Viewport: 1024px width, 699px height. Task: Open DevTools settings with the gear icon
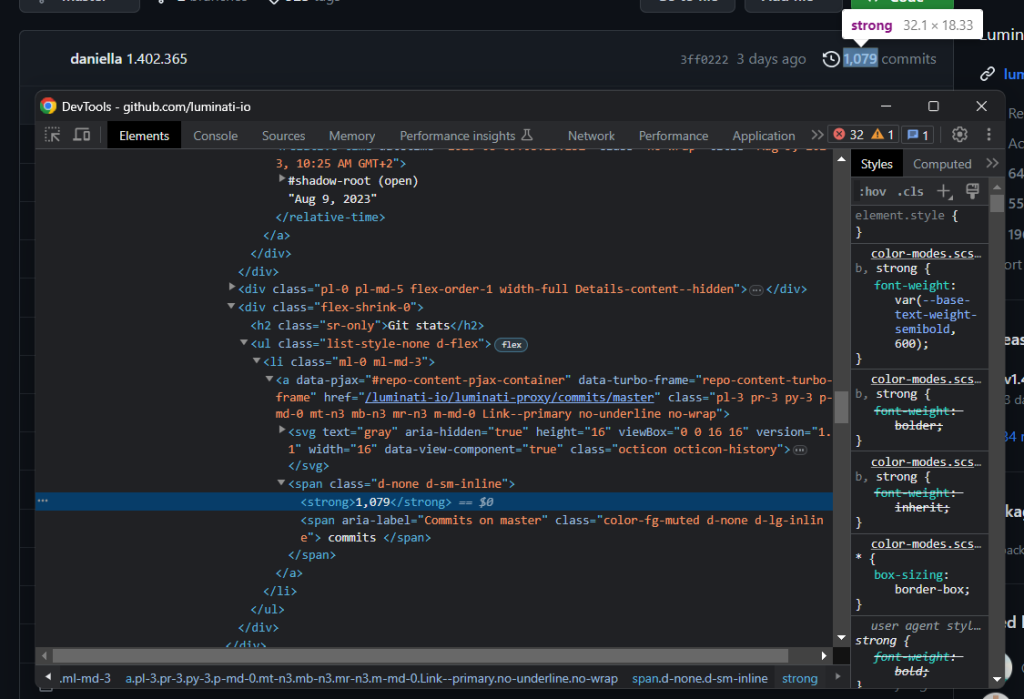pyautogui.click(x=959, y=133)
